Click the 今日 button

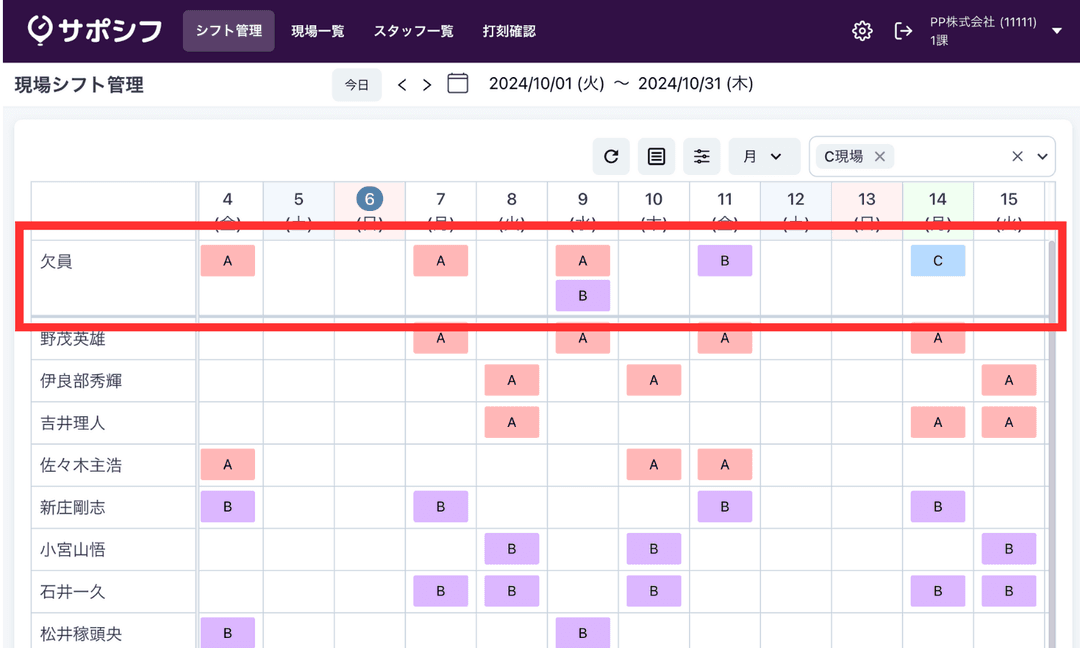[357, 85]
